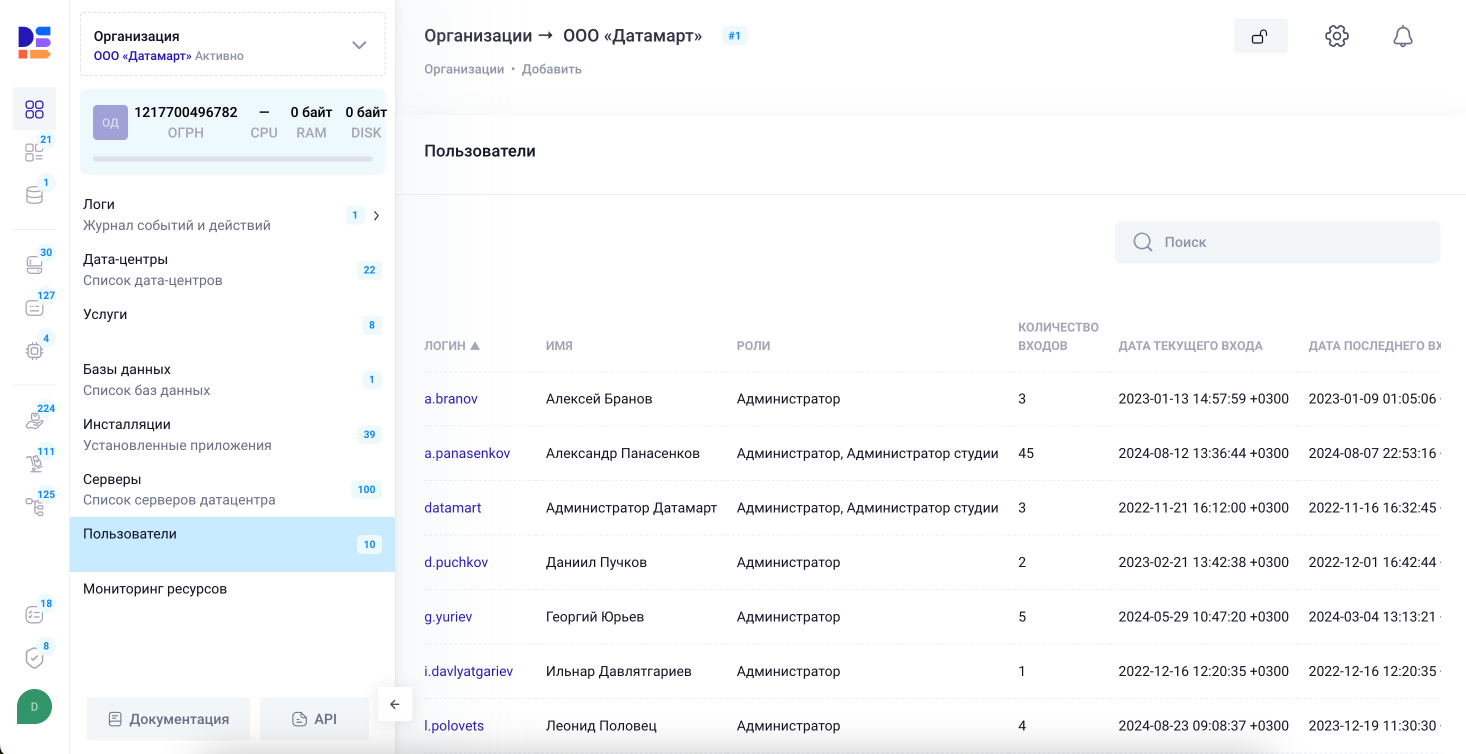Expand the Логи journal chevron
This screenshot has height=754, width=1466.
coord(377,214)
